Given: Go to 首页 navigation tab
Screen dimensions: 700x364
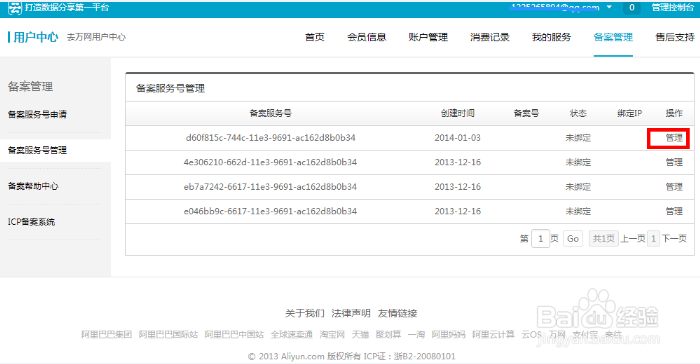Looking at the screenshot, I should [x=315, y=37].
